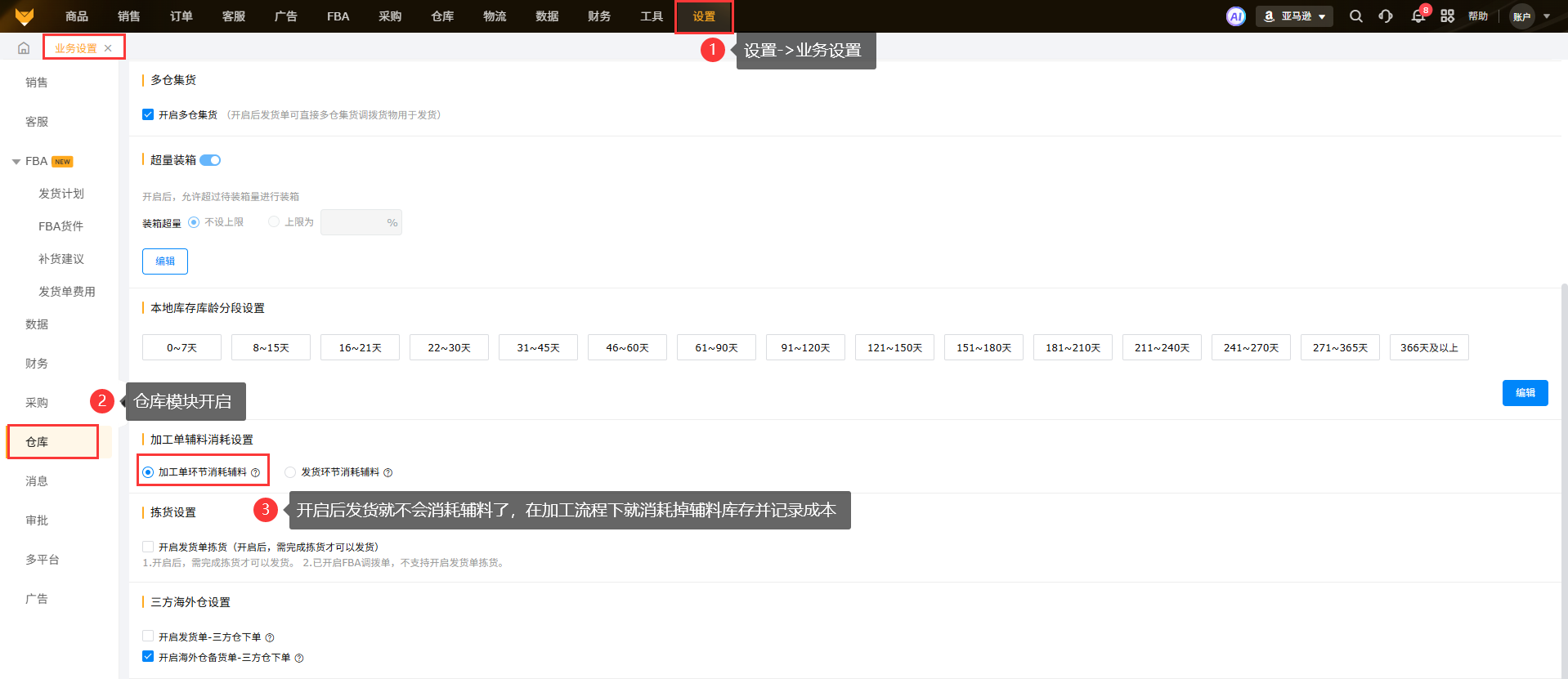This screenshot has width=1568, height=679.
Task: Open the 商品 top menu
Action: pyautogui.click(x=77, y=16)
